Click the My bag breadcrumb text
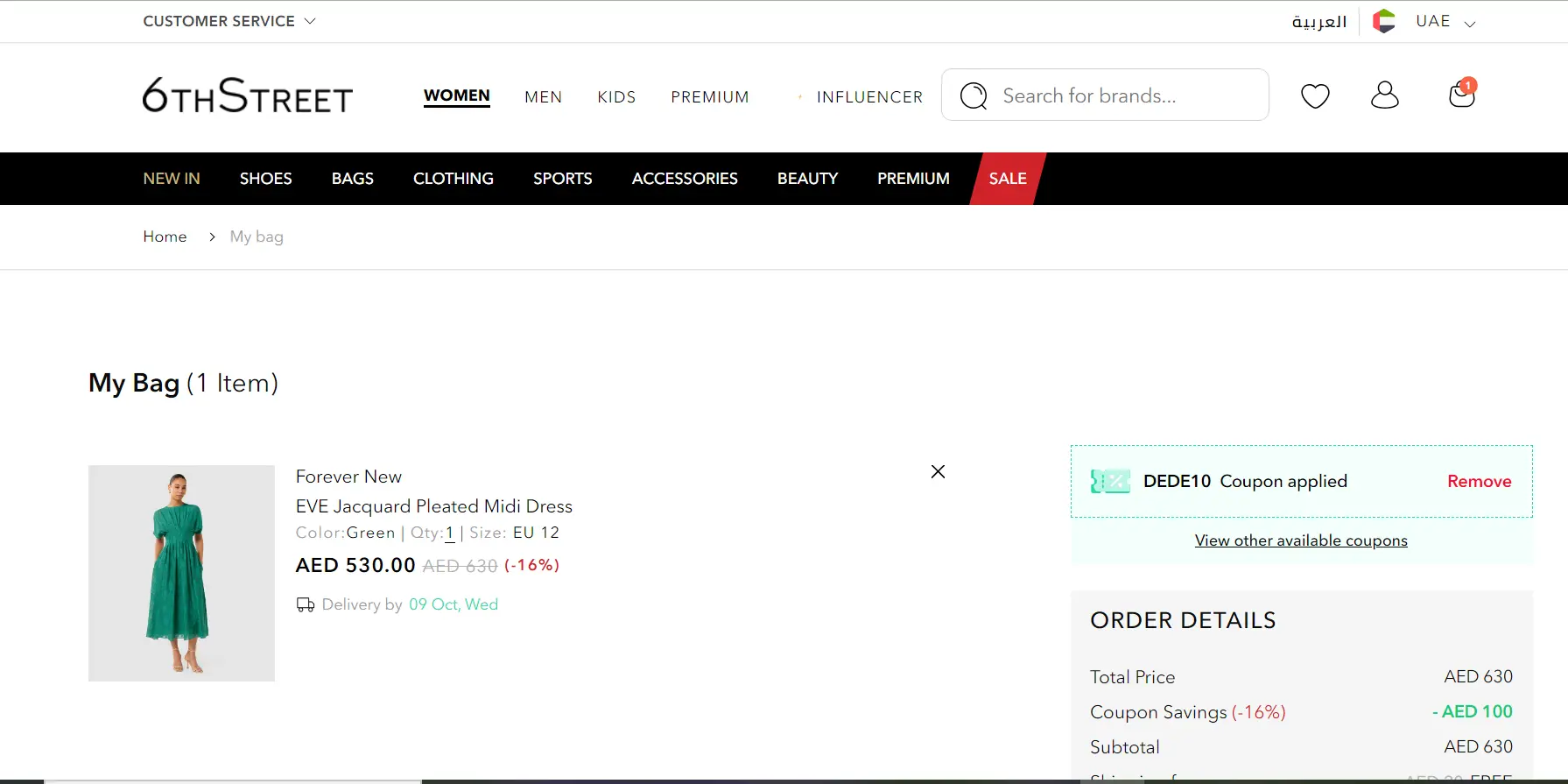Viewport: 1568px width, 784px height. (257, 237)
